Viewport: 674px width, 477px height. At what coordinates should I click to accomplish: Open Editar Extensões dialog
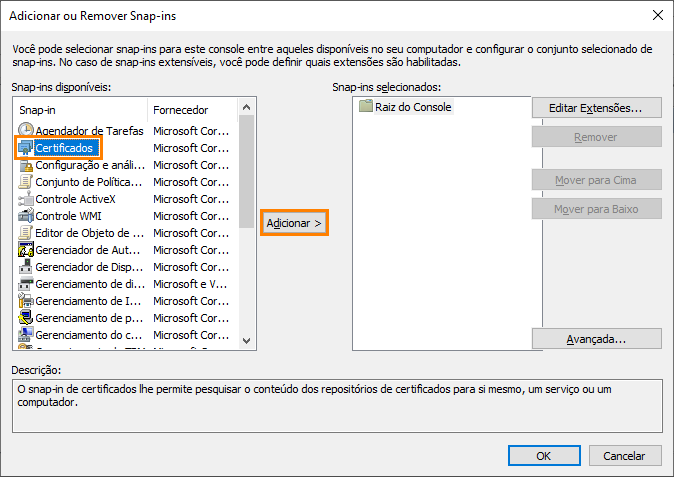tap(596, 108)
